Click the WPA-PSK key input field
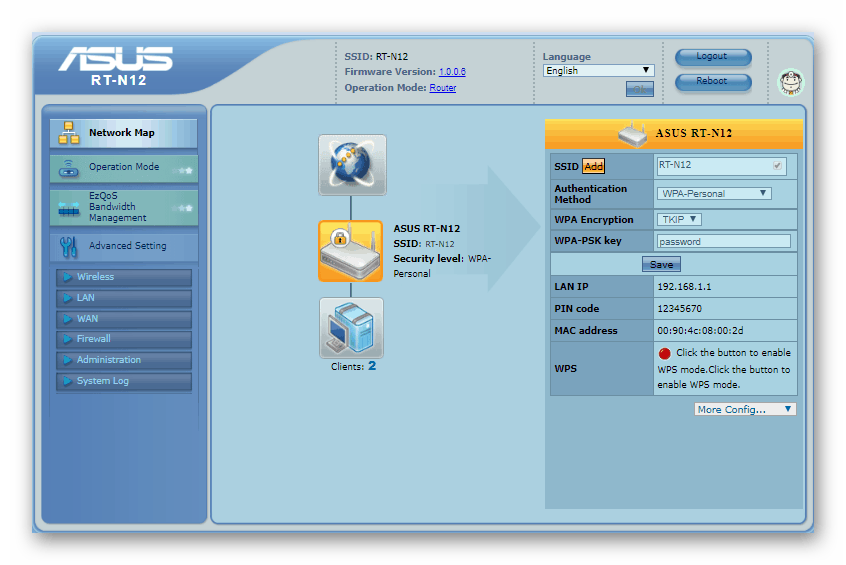Screen dimensions: 846x565 pos(723,242)
